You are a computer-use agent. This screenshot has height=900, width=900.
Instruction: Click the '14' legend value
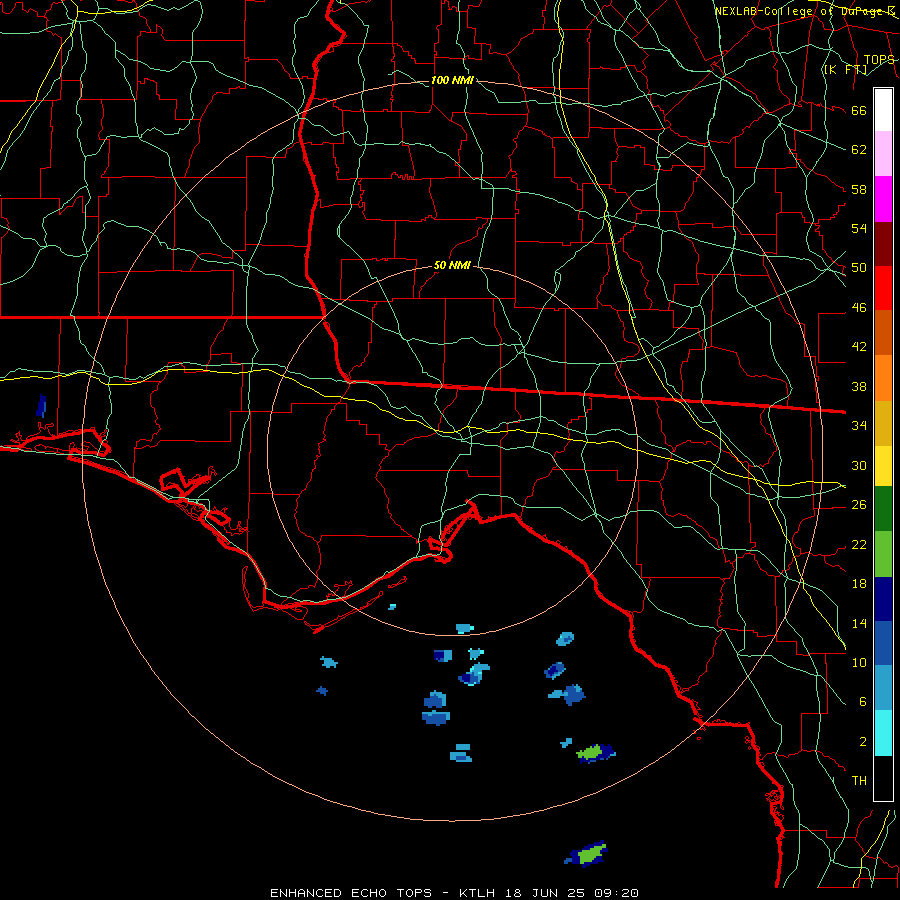(859, 623)
